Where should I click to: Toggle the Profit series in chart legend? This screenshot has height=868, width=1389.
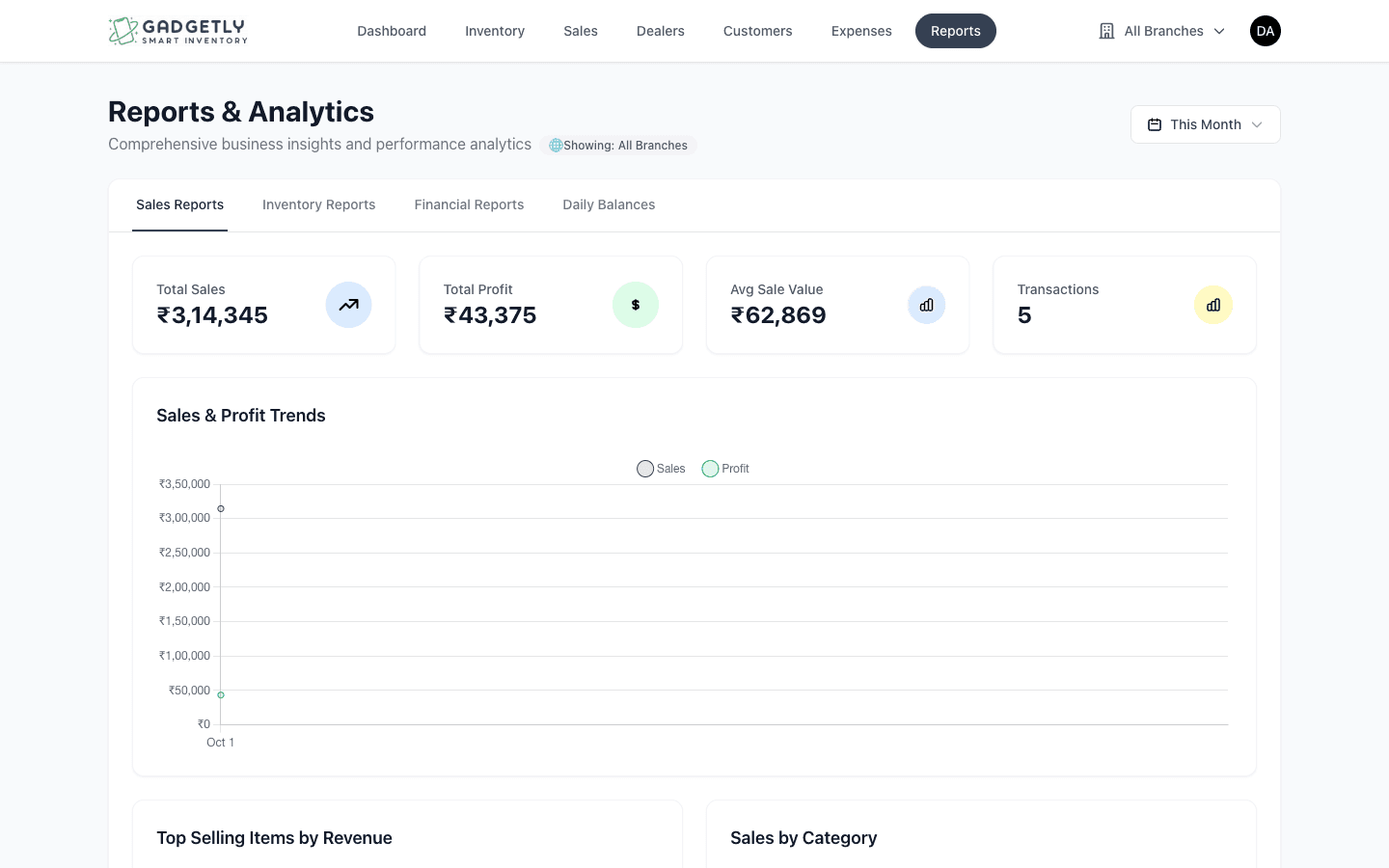point(725,469)
